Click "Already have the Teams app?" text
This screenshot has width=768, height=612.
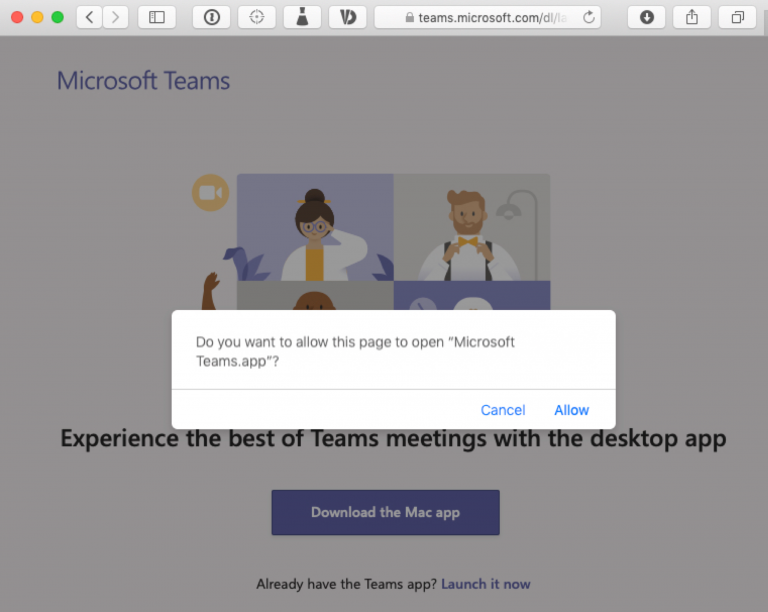tap(346, 584)
